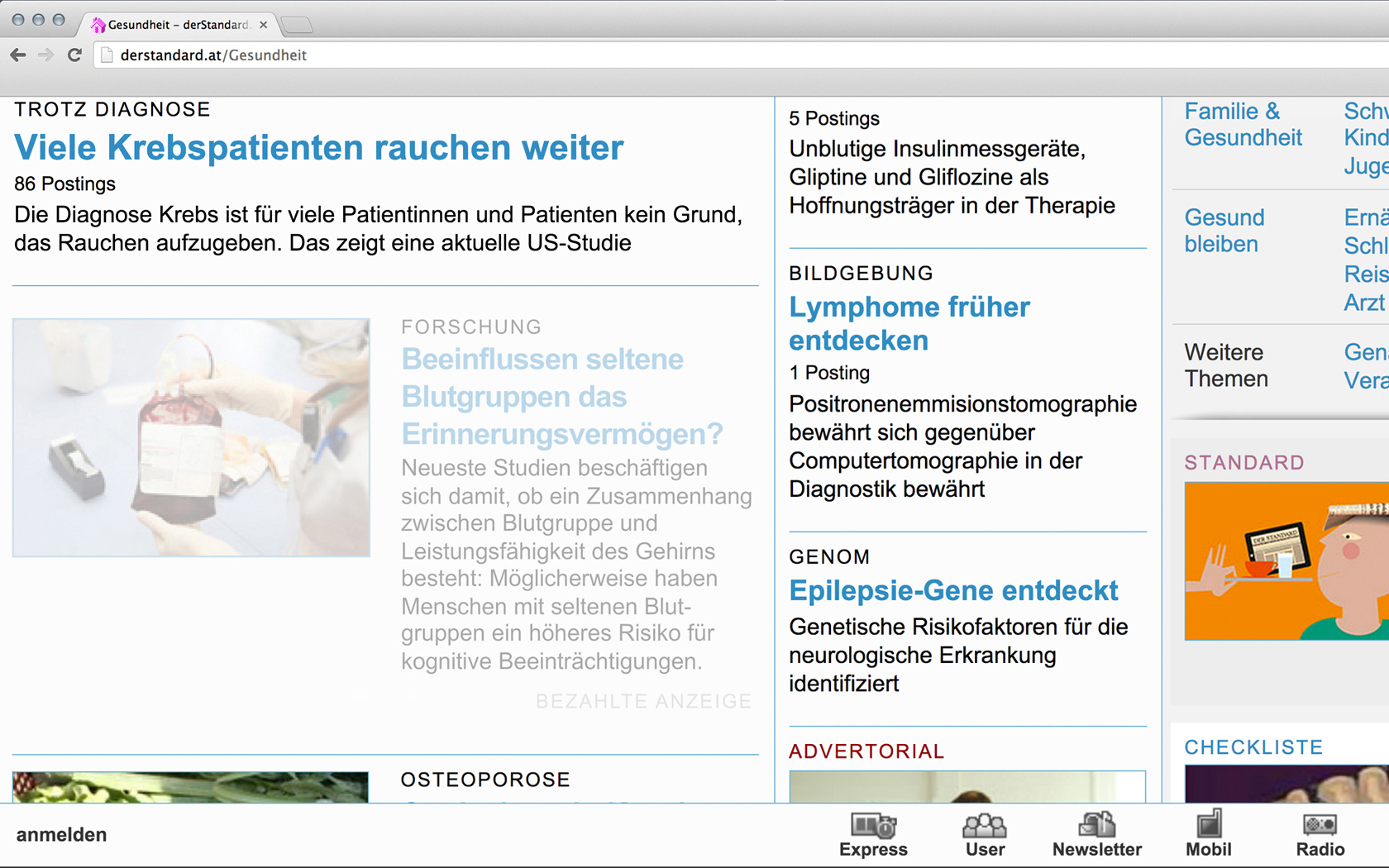
Task: Open 'Viele Krebspatienten rauchen weiter' article
Action: point(318,148)
